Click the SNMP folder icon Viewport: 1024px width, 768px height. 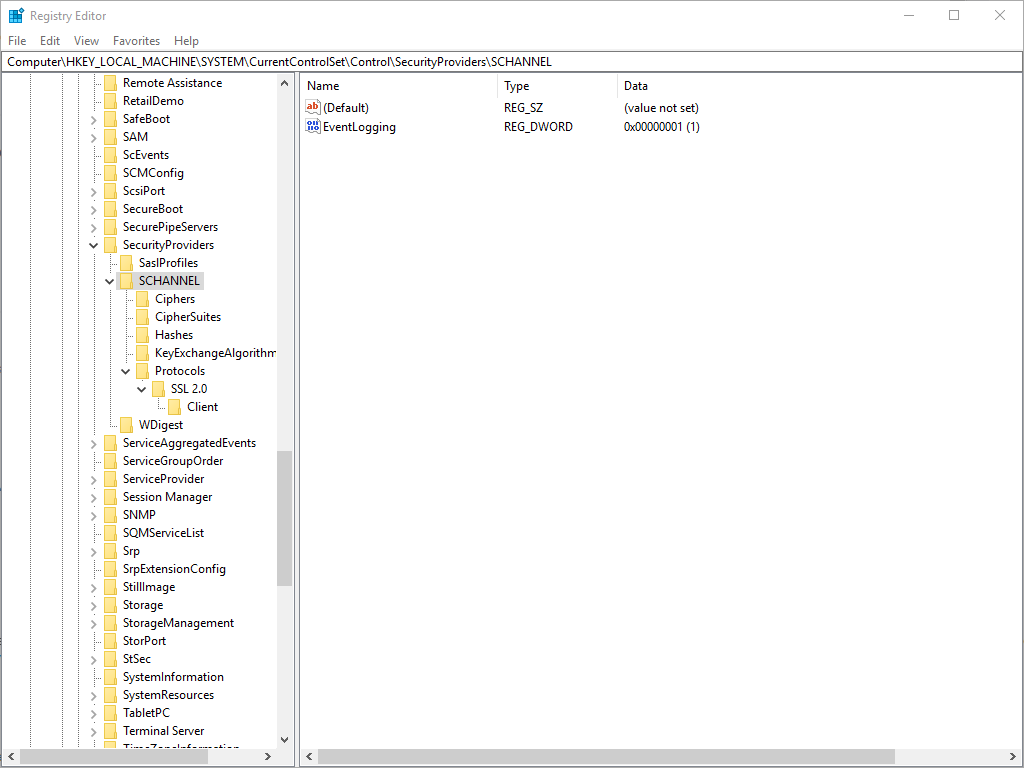pos(110,515)
